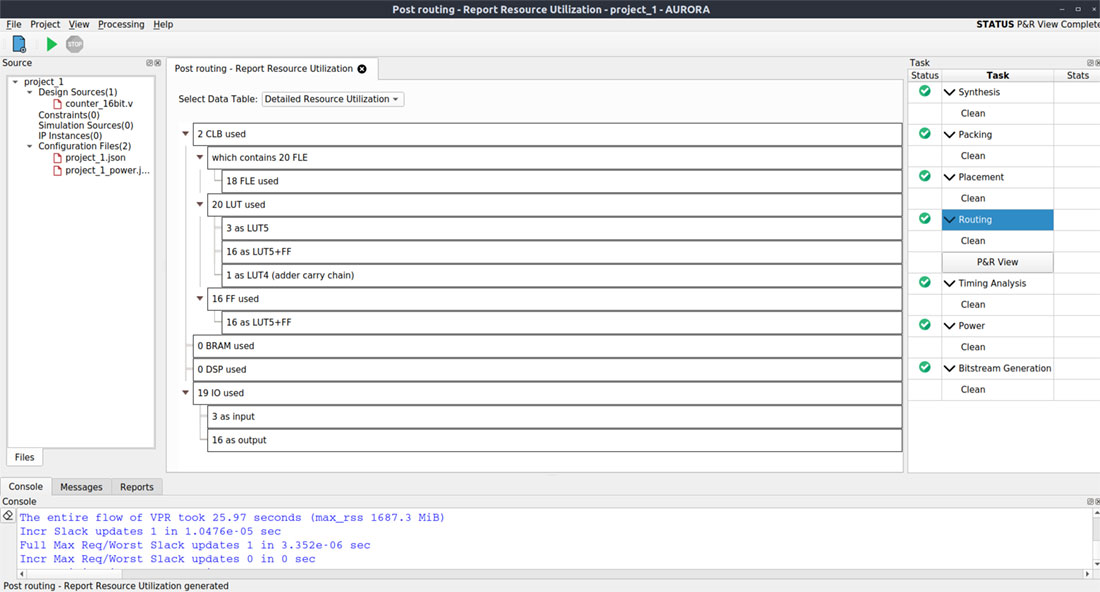Select the '3 as input' row
This screenshot has width=1100, height=592.
pyautogui.click(x=554, y=417)
